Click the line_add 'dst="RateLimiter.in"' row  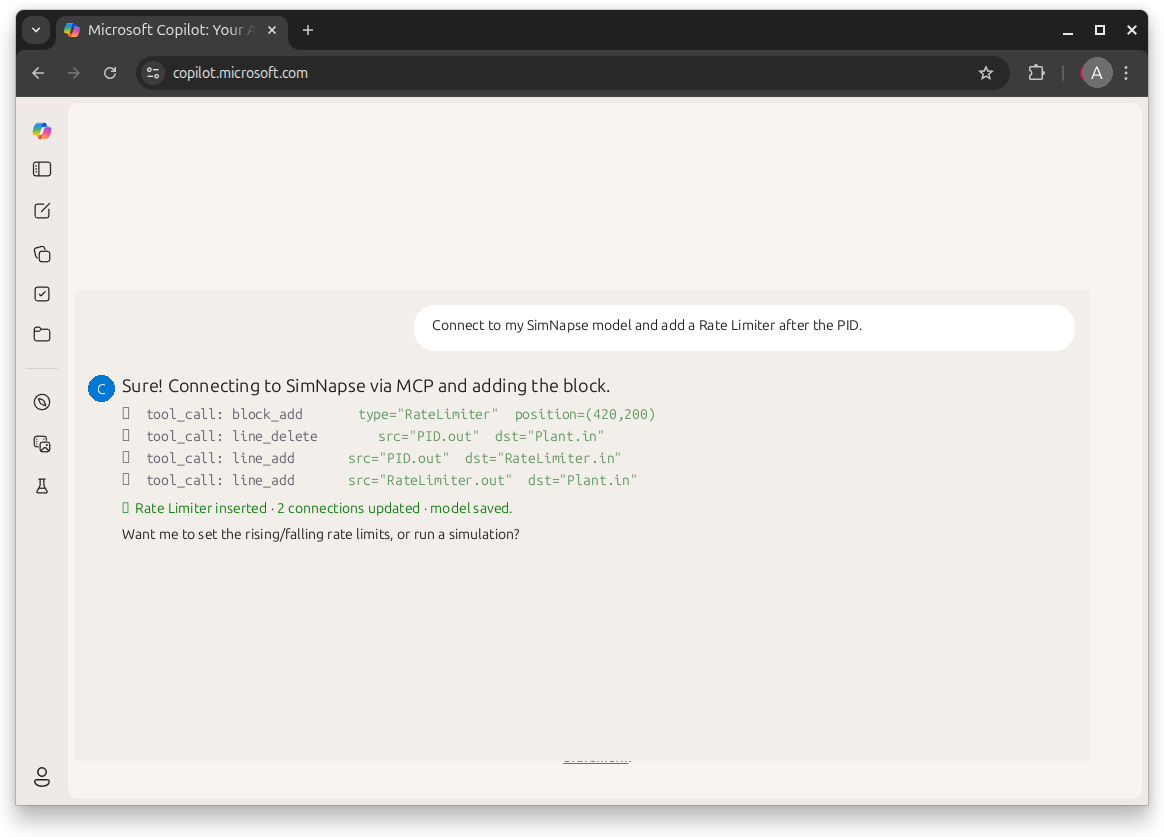(x=371, y=459)
